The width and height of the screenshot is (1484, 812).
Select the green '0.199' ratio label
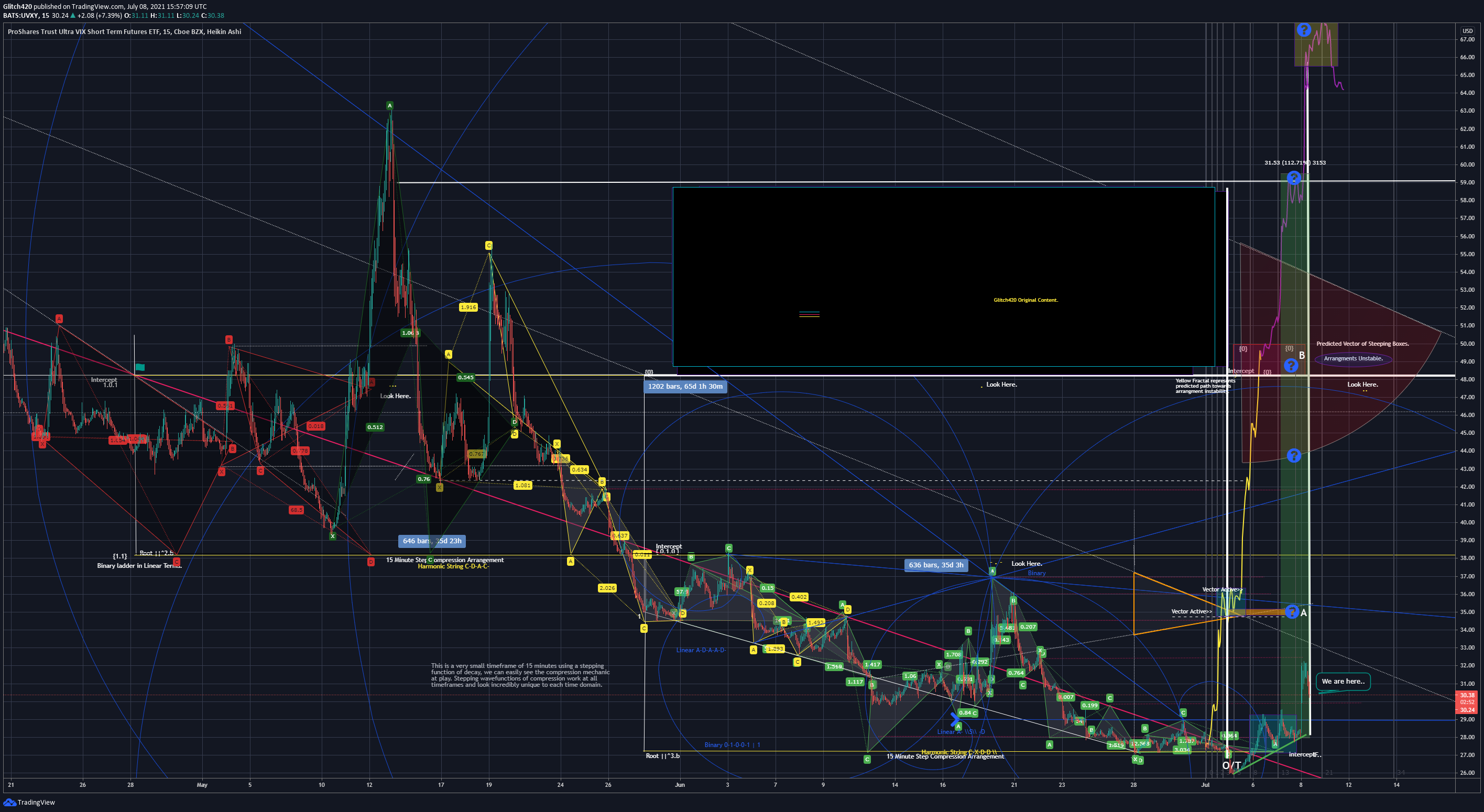tap(1090, 706)
